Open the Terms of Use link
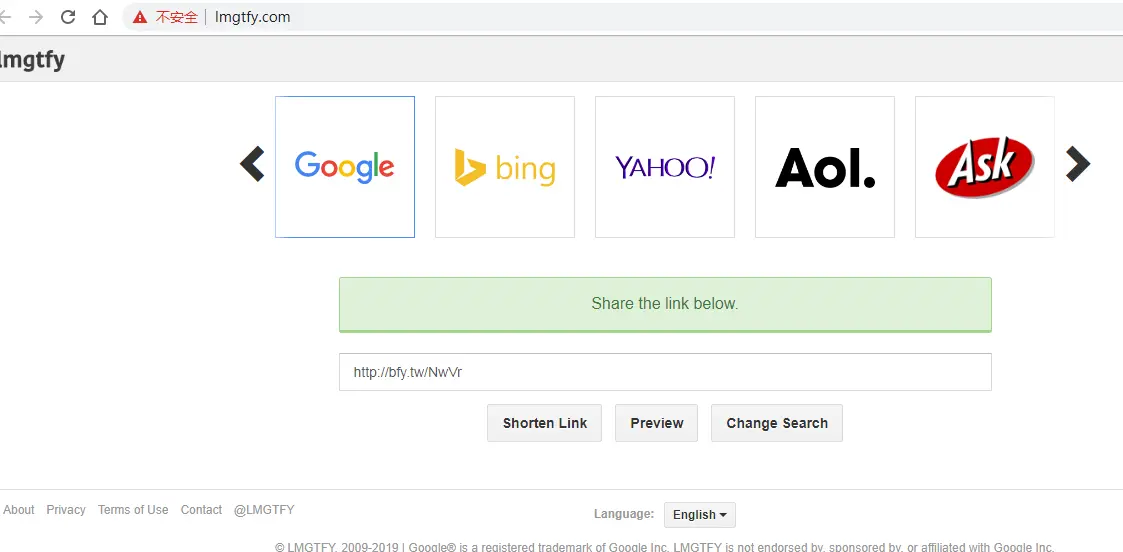 tap(133, 510)
